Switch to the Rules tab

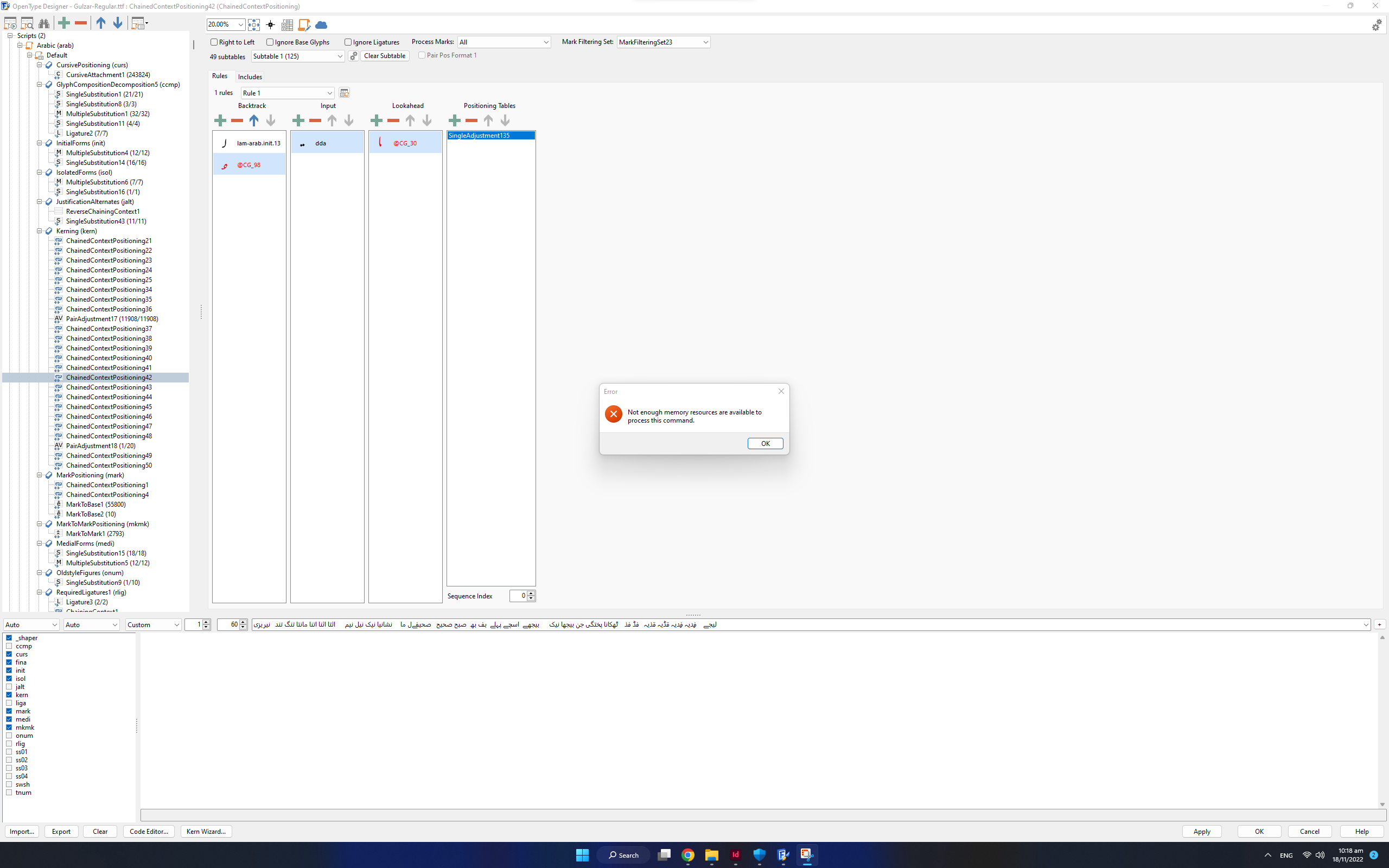(x=220, y=76)
